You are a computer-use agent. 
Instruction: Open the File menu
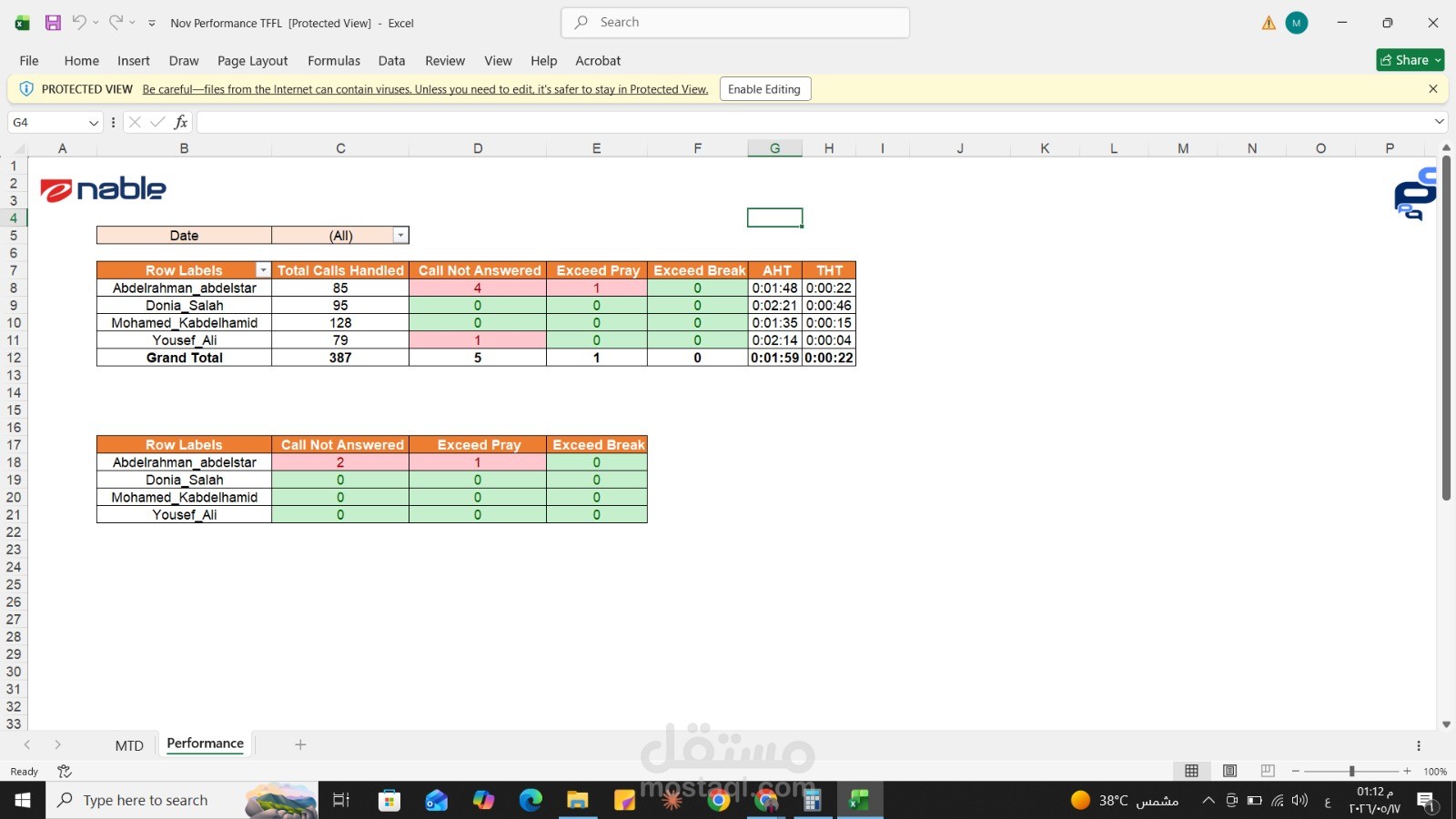tap(29, 61)
